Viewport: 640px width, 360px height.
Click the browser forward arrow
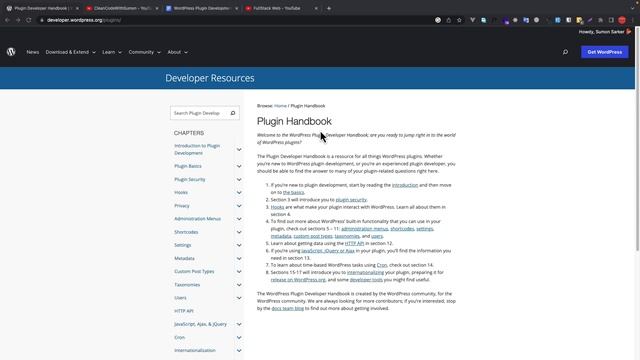[x=18, y=20]
